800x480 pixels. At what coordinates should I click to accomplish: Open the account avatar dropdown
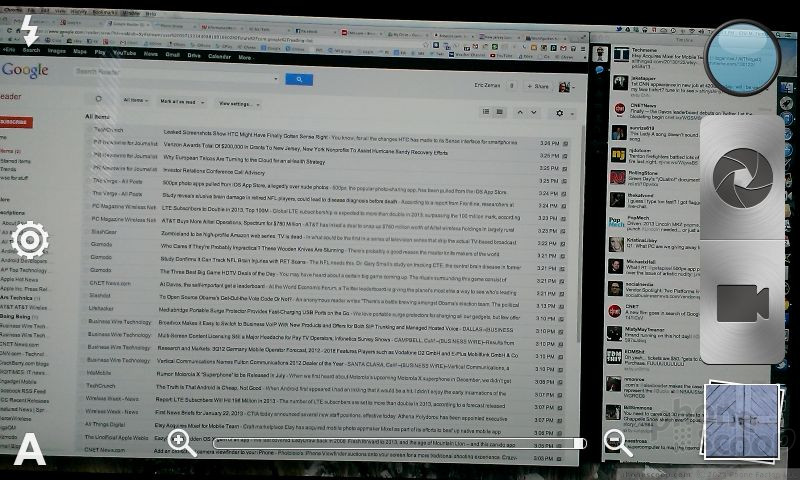pos(566,87)
